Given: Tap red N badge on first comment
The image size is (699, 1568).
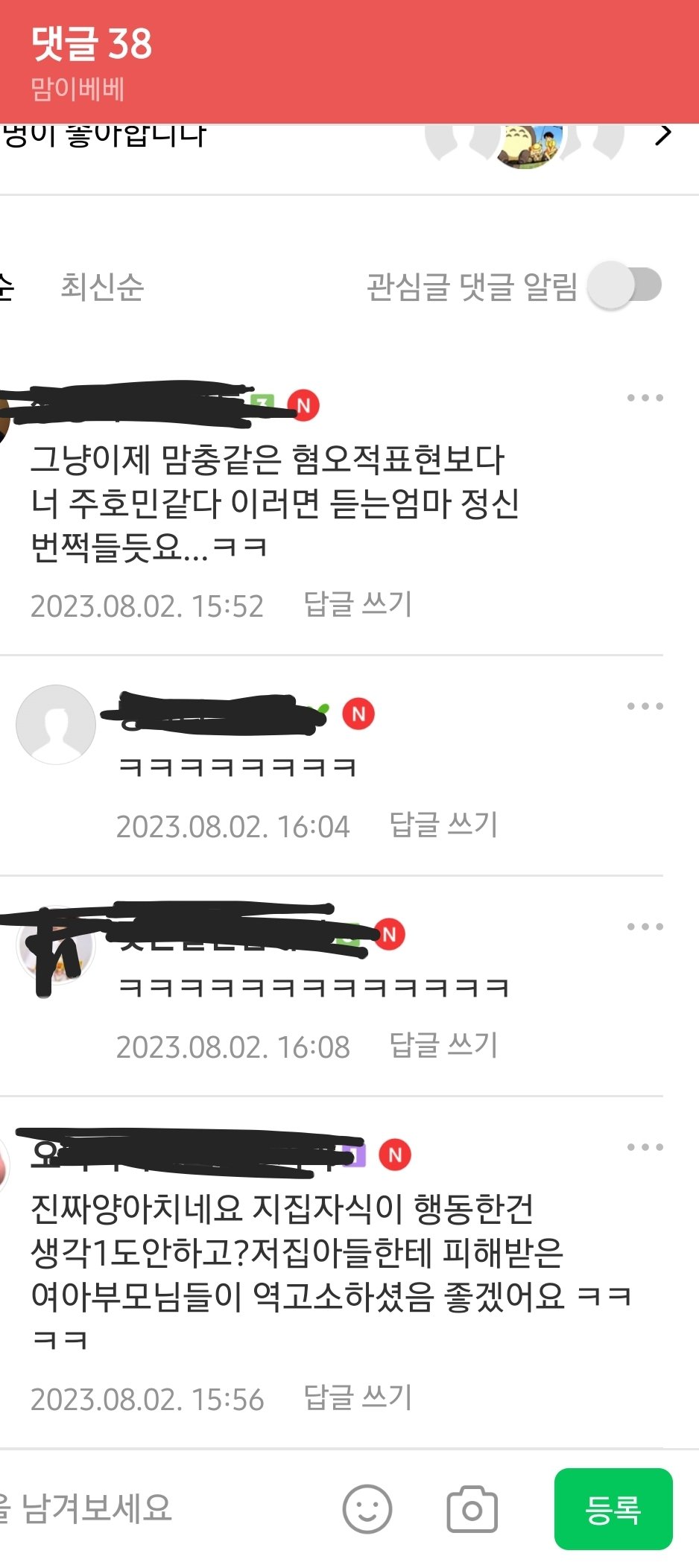Looking at the screenshot, I should pyautogui.click(x=303, y=405).
